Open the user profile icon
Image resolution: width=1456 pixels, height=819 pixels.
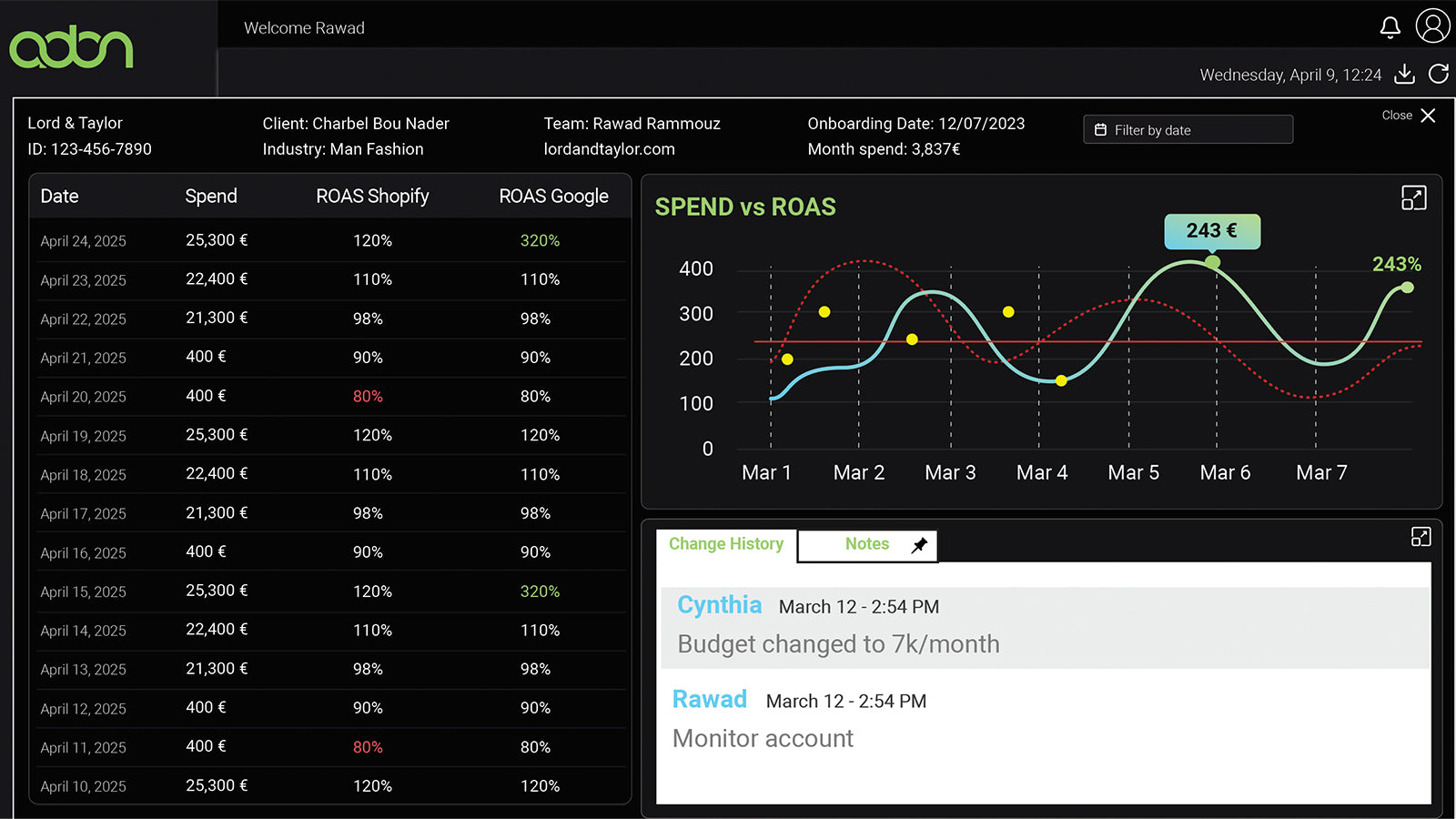(1432, 25)
